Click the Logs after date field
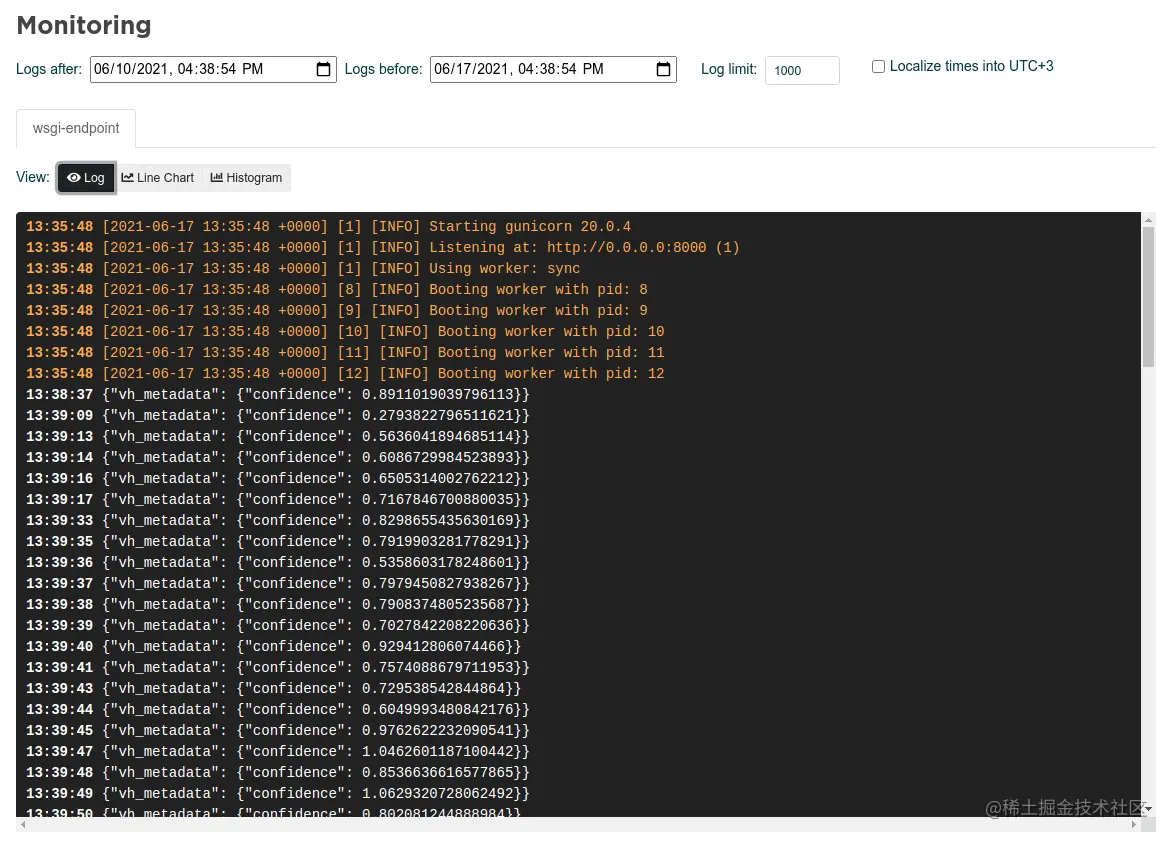The width and height of the screenshot is (1171, 843). [x=213, y=69]
